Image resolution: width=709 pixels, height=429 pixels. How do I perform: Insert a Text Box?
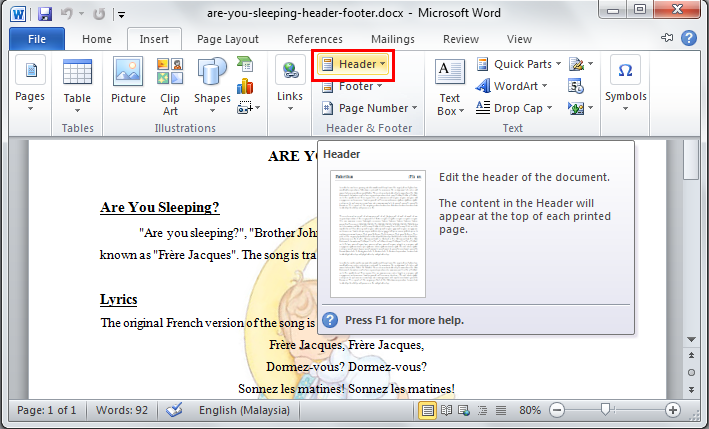[x=450, y=87]
